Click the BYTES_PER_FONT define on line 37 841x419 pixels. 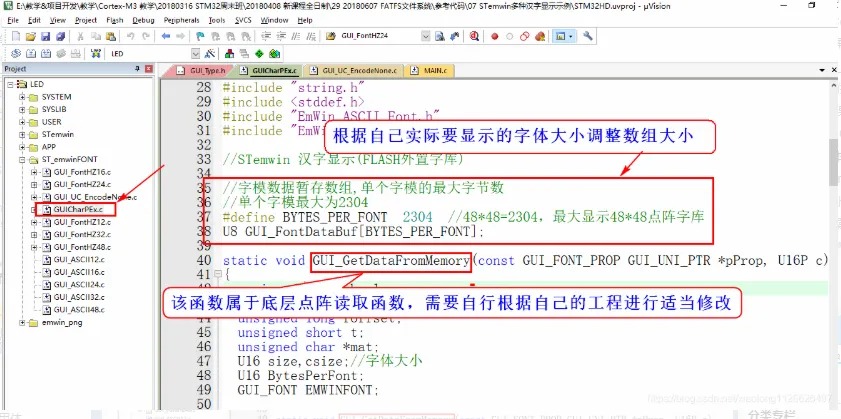tap(335, 217)
